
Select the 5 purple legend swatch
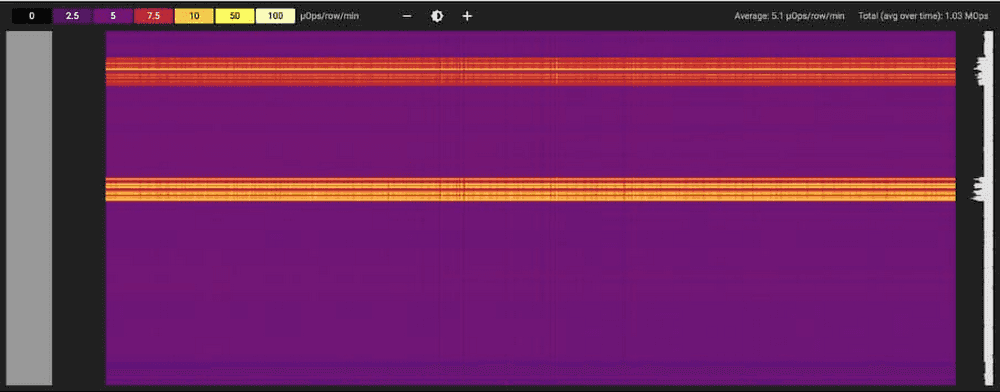[113, 16]
